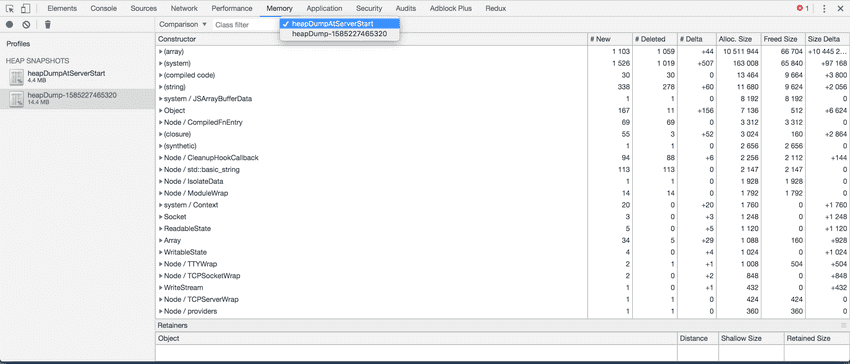
Task: Sort by the # New column header
Action: pos(610,40)
